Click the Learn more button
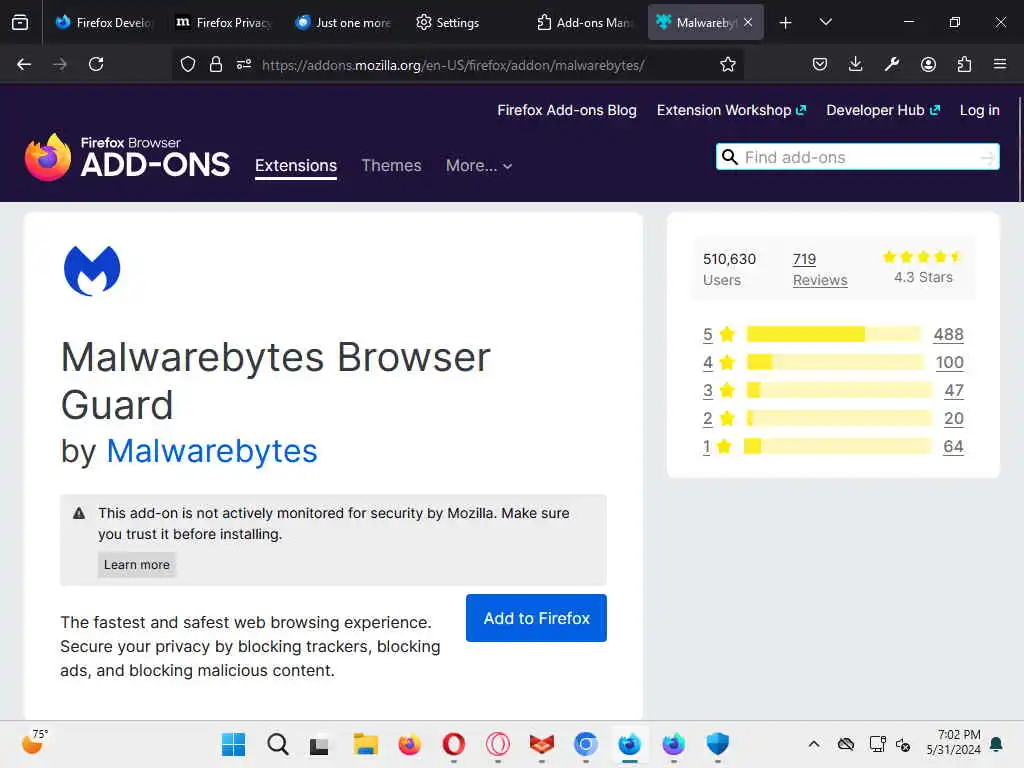The width and height of the screenshot is (1024, 768). pyautogui.click(x=136, y=564)
